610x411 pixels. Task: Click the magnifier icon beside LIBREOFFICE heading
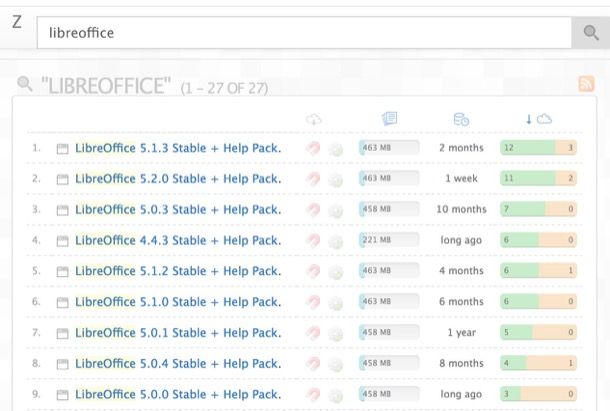click(x=25, y=83)
